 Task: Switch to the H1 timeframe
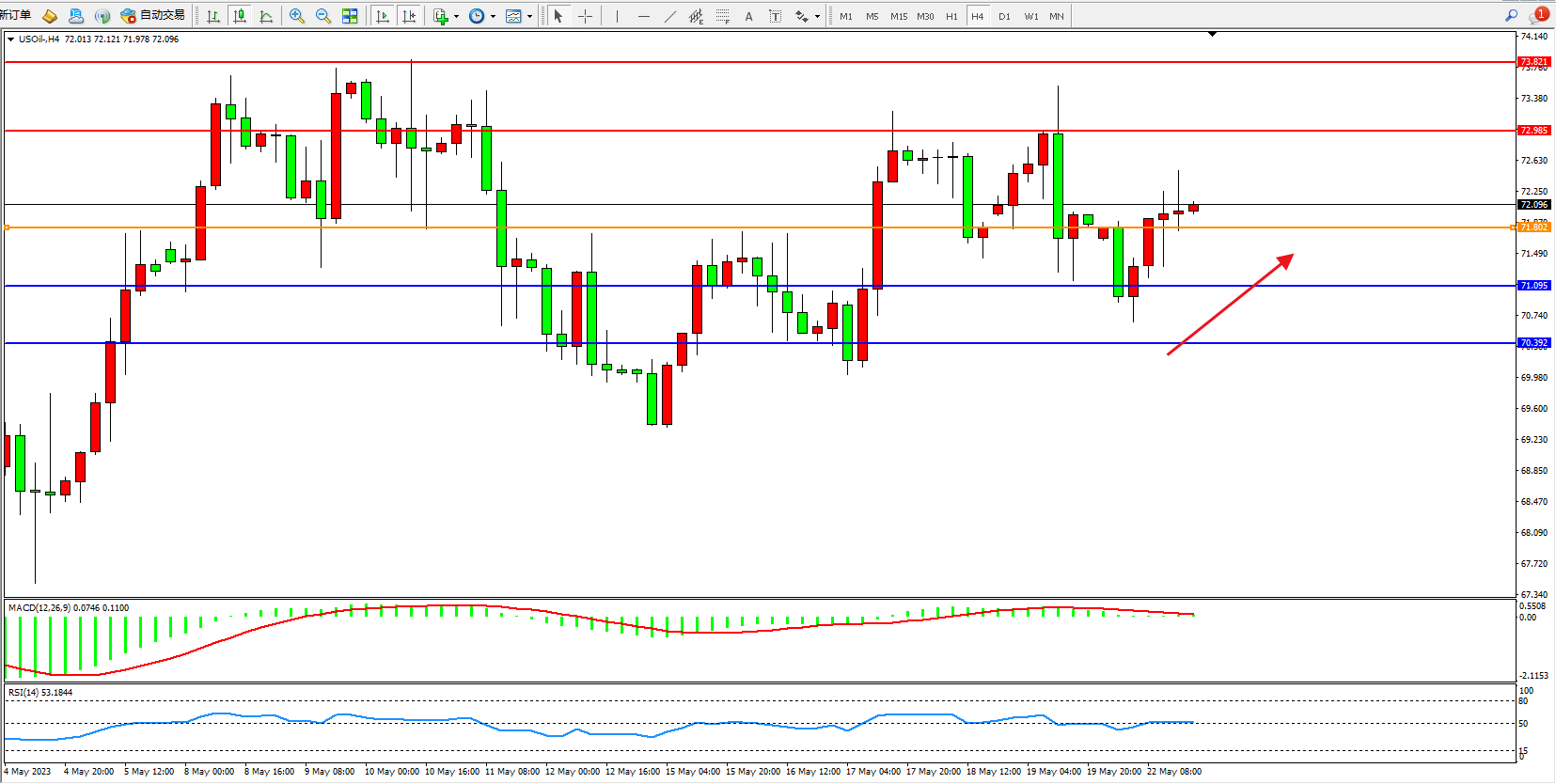(x=951, y=16)
